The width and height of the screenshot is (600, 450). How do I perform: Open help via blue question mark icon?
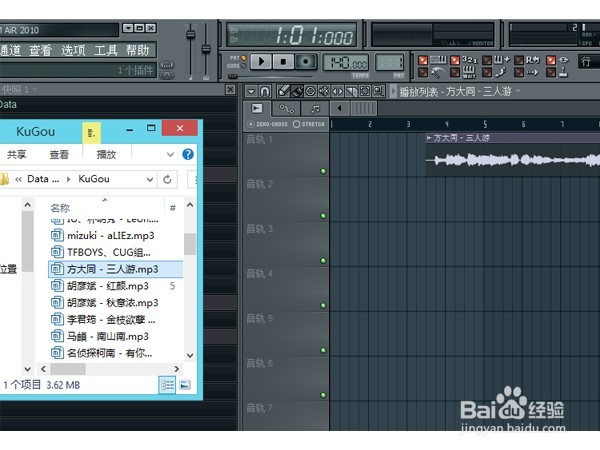(x=188, y=154)
